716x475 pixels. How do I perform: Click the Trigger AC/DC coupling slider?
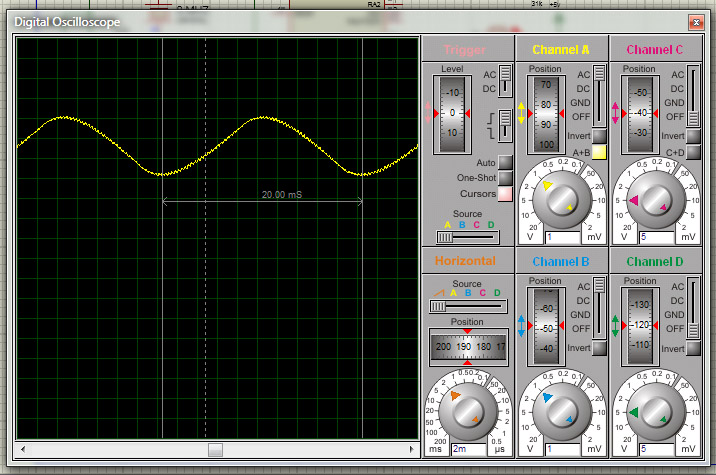point(505,81)
